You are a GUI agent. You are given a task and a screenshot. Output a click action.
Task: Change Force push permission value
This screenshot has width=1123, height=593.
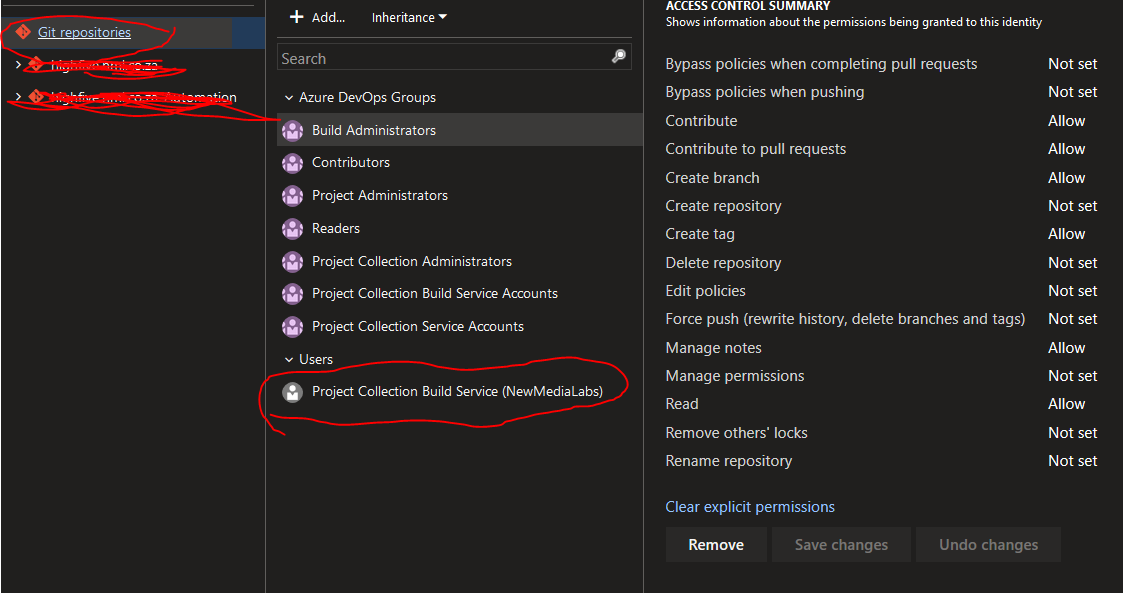point(1072,319)
